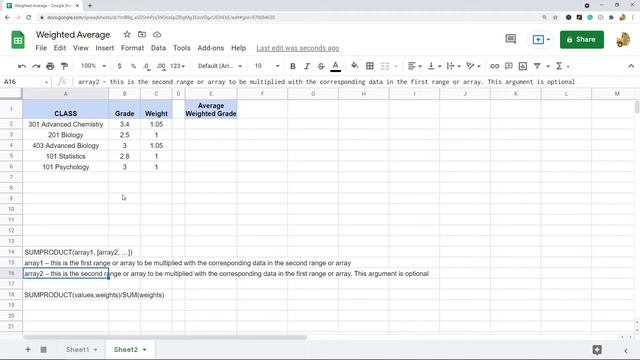Format as currency with dollar icon
640x360 pixels.
coord(119,66)
